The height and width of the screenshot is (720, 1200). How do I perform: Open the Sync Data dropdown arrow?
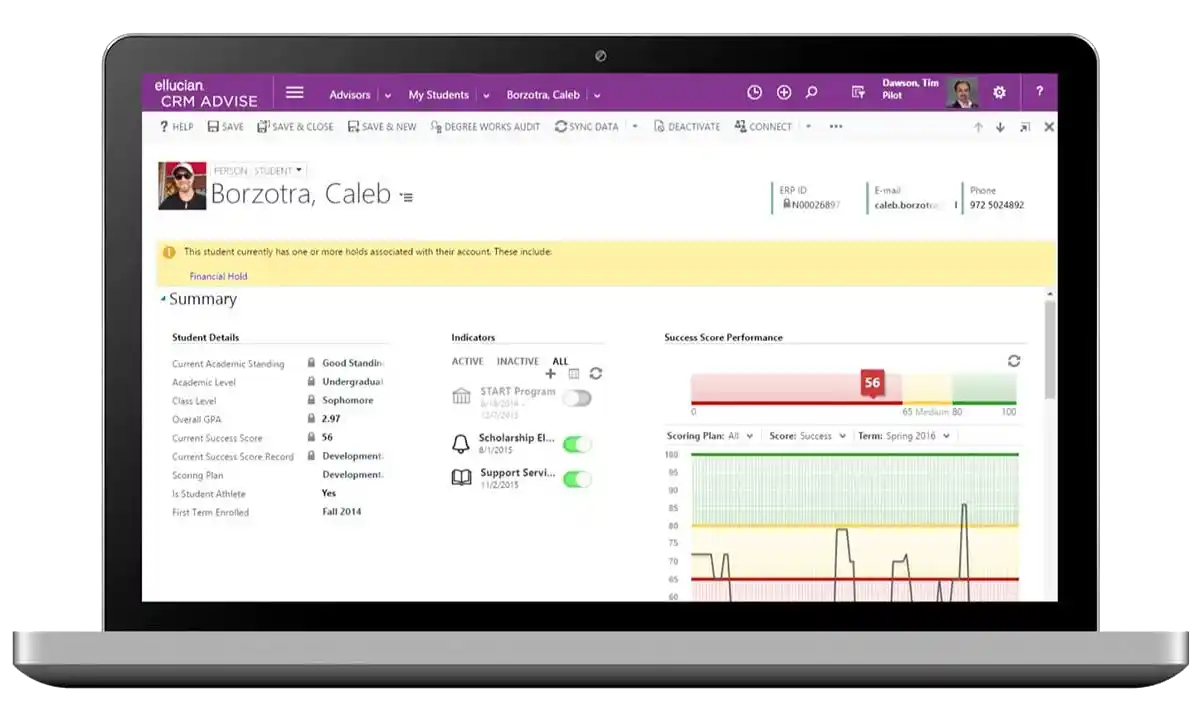click(634, 127)
